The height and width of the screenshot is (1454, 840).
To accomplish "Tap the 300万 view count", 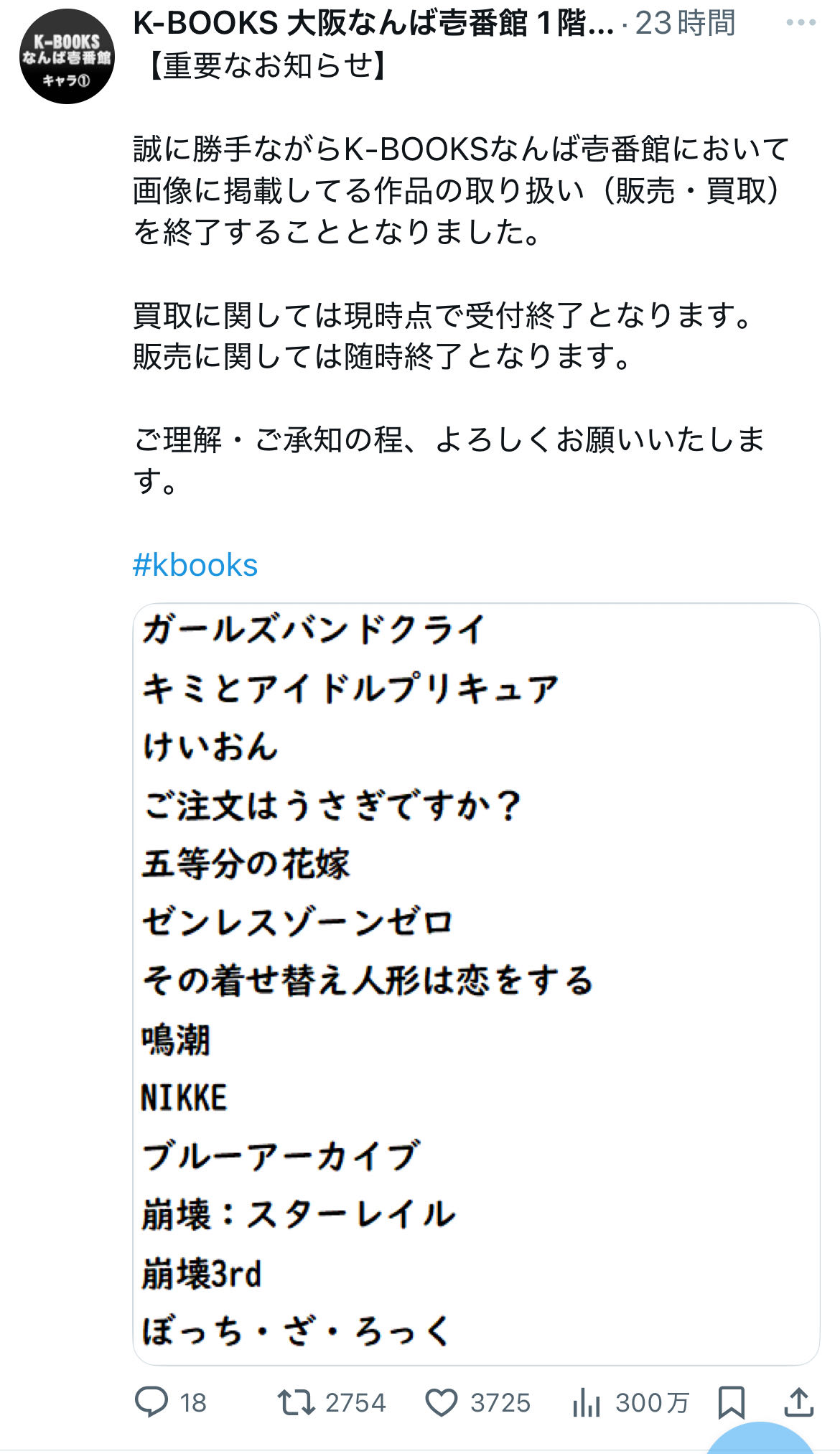I will [x=652, y=1402].
